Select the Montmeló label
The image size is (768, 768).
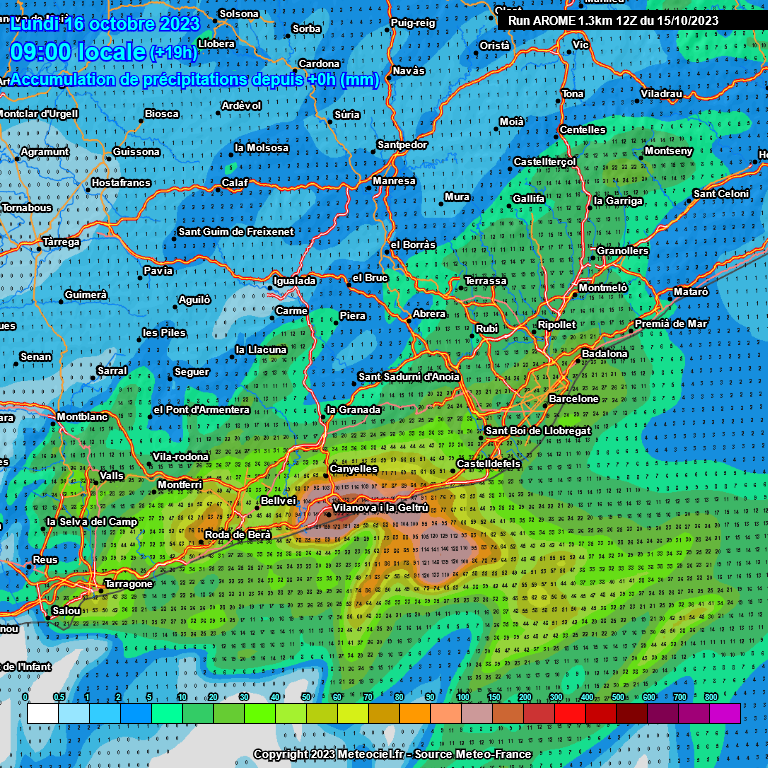tap(603, 288)
